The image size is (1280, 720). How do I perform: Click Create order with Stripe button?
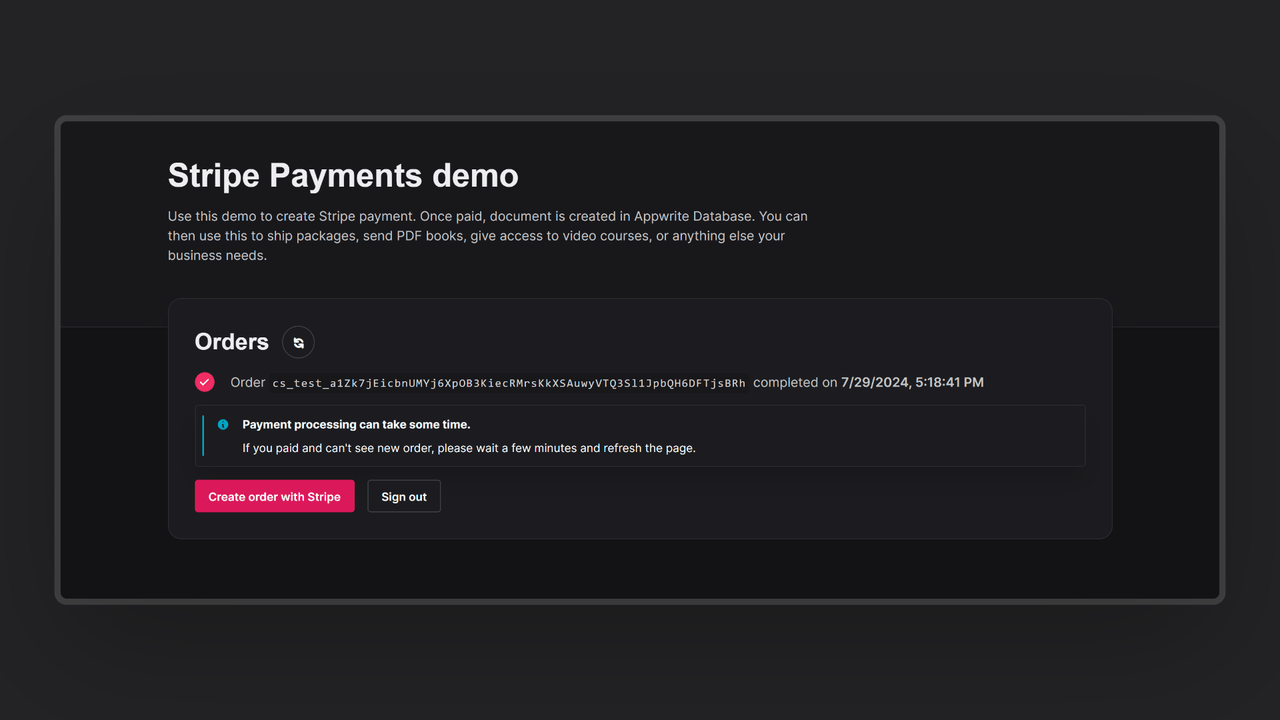274,496
